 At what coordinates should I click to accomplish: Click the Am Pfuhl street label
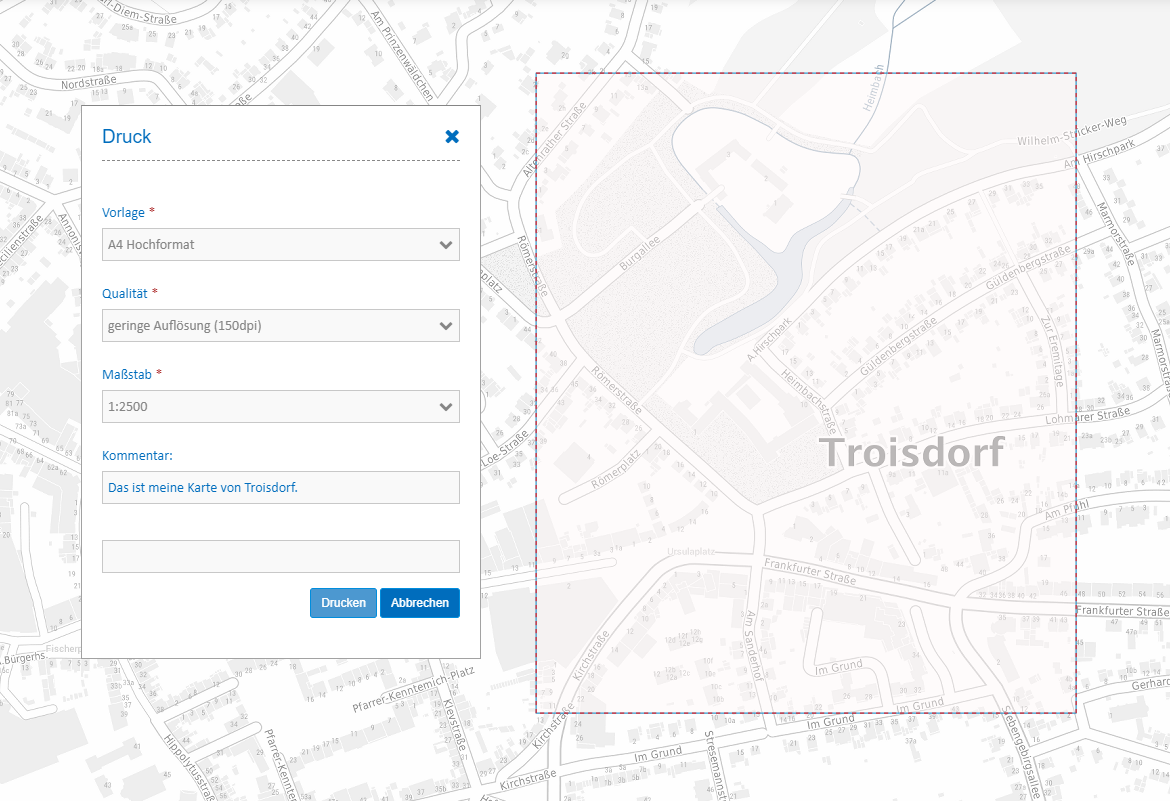pyautogui.click(x=1066, y=509)
